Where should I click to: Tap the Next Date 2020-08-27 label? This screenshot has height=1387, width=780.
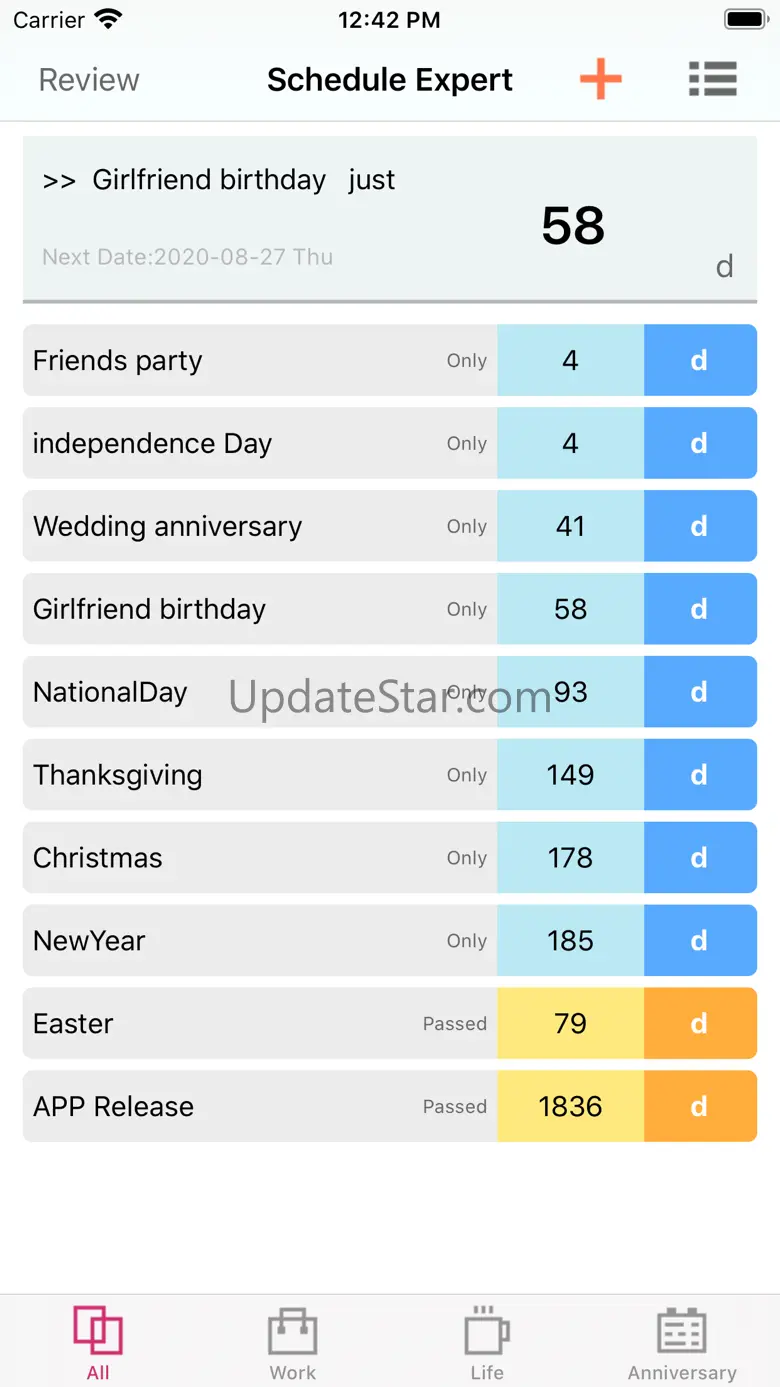click(187, 257)
